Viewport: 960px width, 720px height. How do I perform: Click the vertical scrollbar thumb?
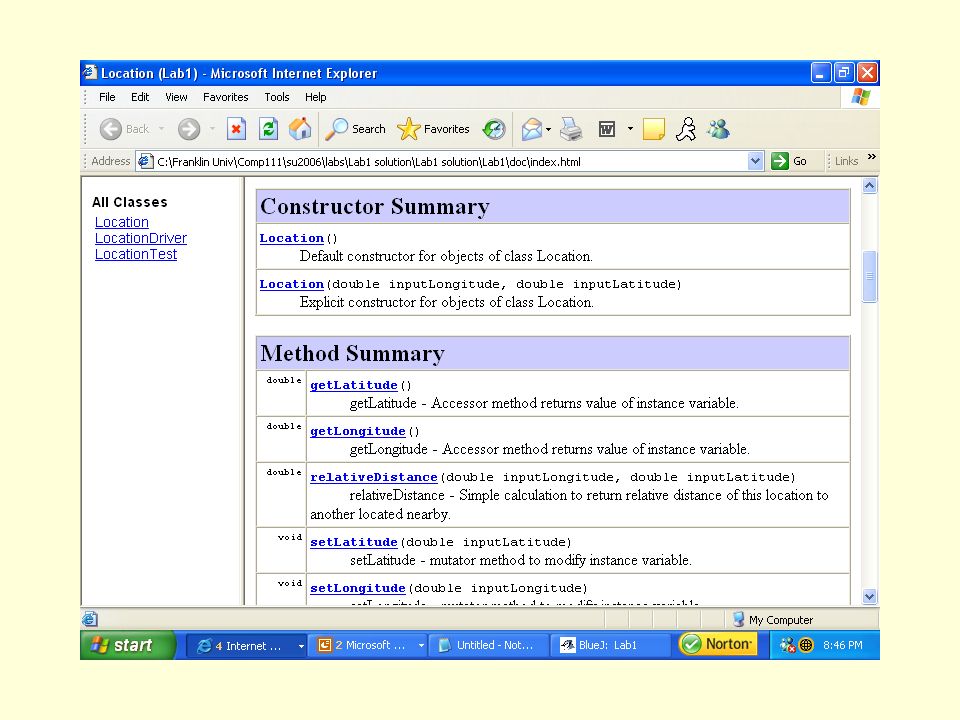click(x=869, y=276)
